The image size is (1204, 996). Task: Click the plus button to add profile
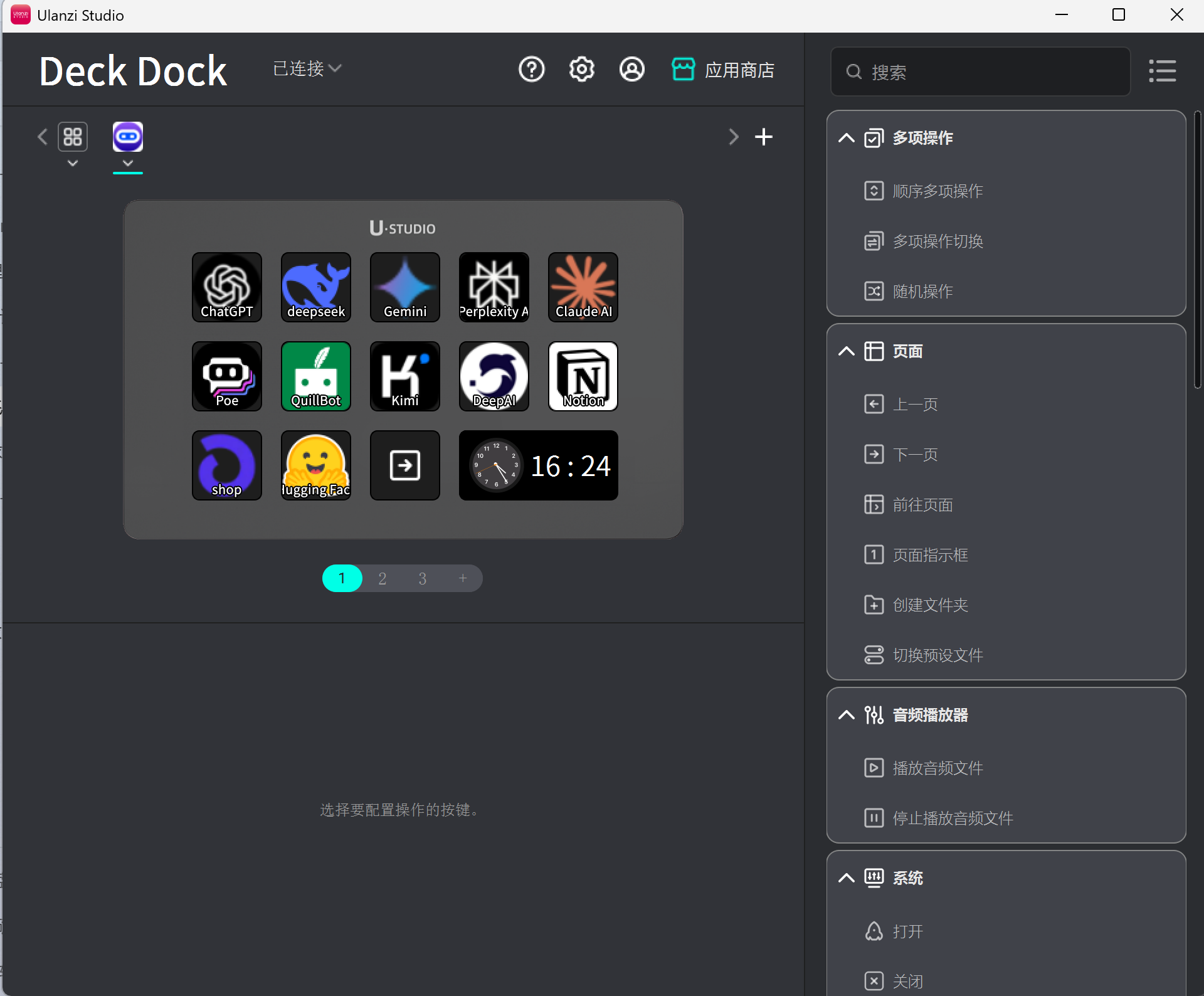click(x=763, y=137)
